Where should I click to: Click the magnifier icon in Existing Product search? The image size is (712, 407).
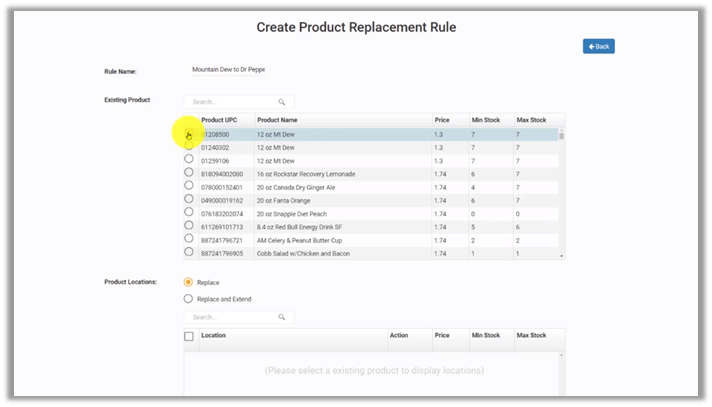282,102
